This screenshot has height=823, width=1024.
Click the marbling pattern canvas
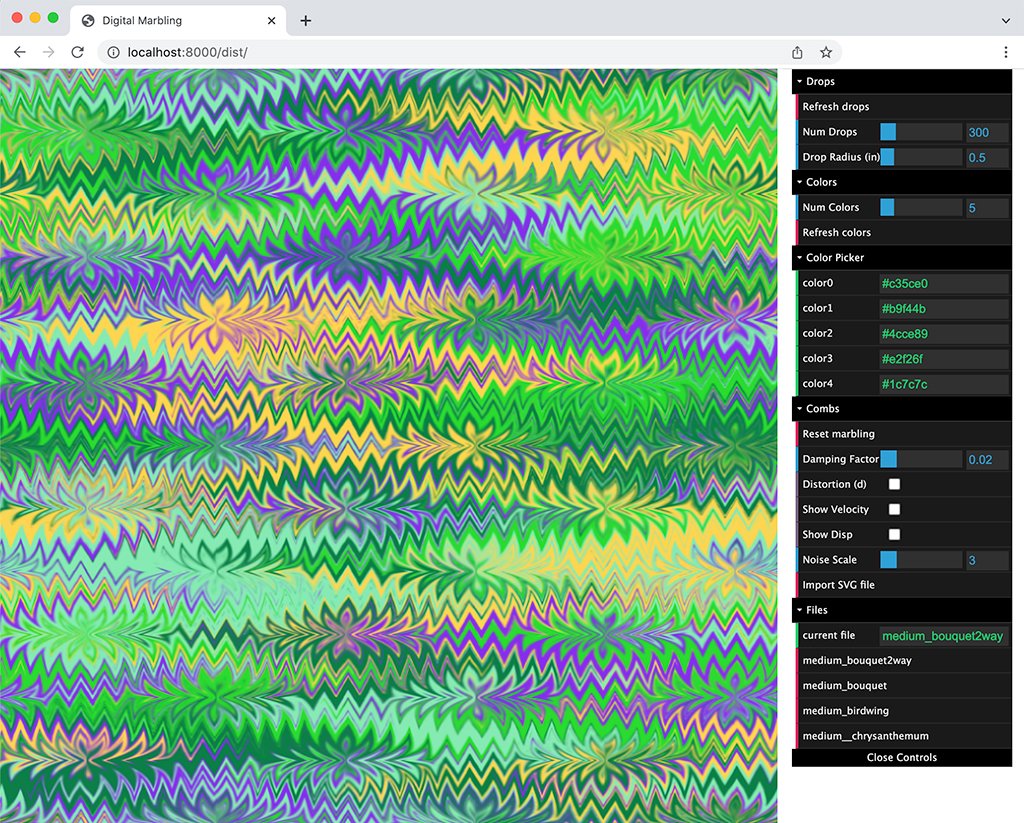coord(389,445)
